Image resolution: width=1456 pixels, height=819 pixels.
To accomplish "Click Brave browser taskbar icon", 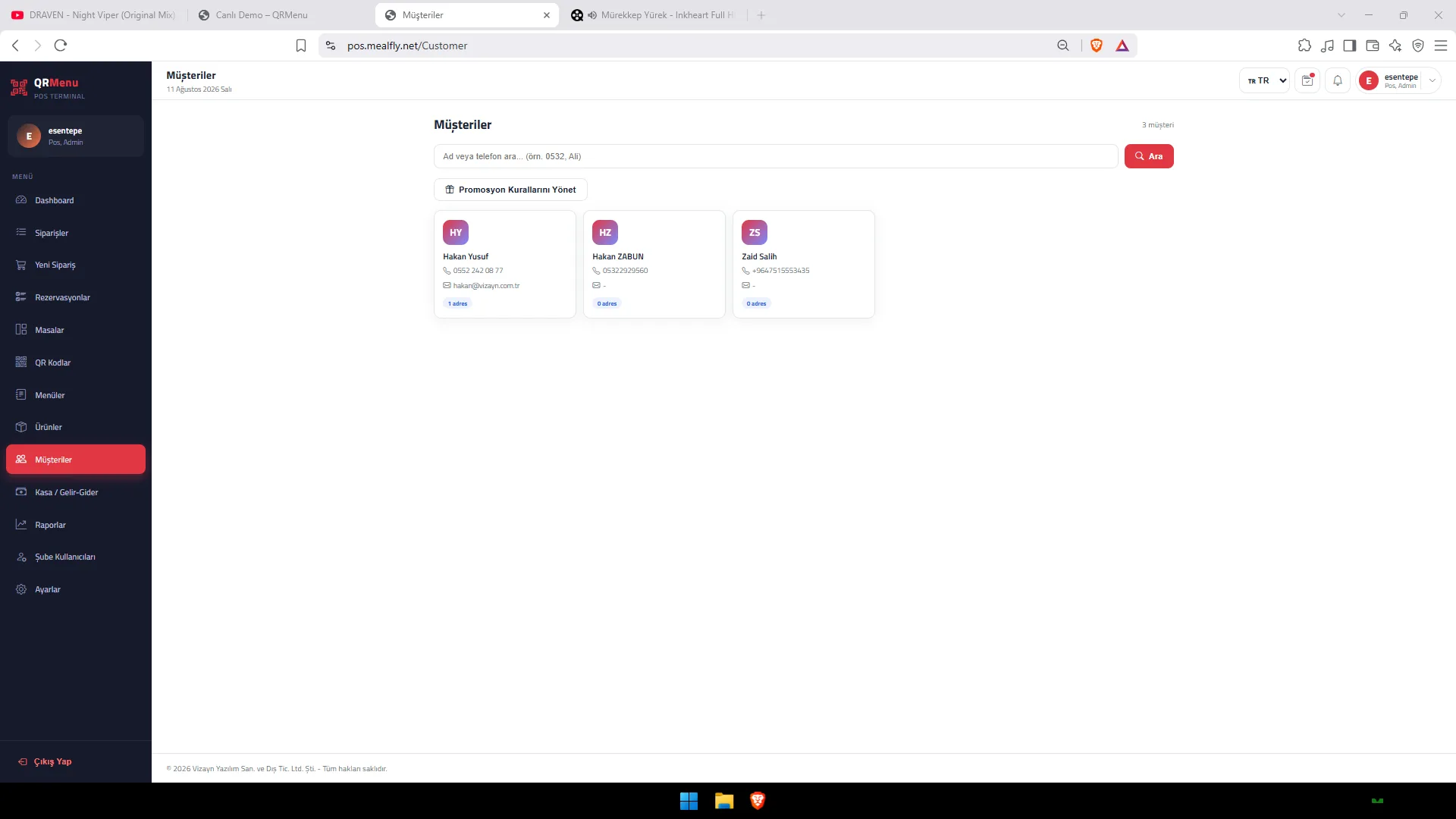I will click(x=758, y=801).
